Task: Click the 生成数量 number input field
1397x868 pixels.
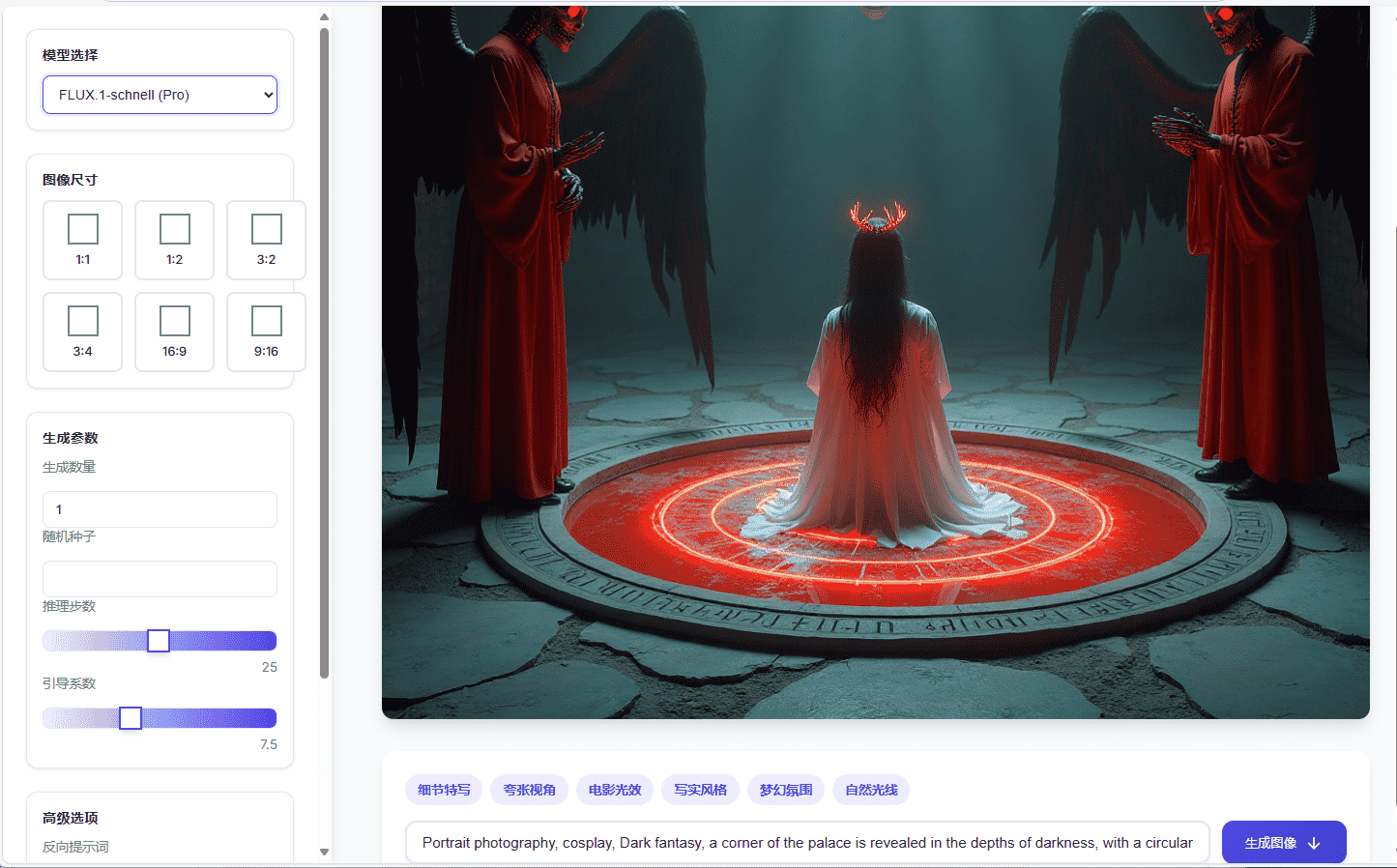Action: tap(160, 509)
